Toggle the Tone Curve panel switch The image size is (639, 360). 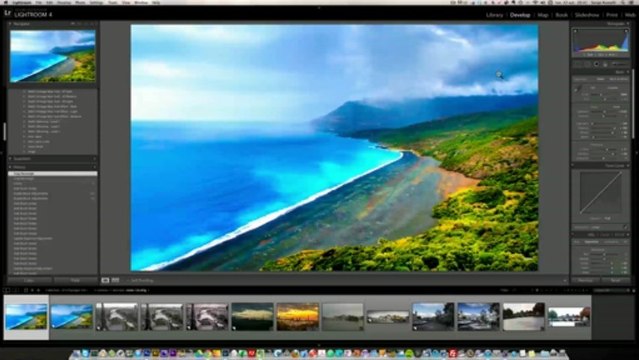[x=572, y=166]
